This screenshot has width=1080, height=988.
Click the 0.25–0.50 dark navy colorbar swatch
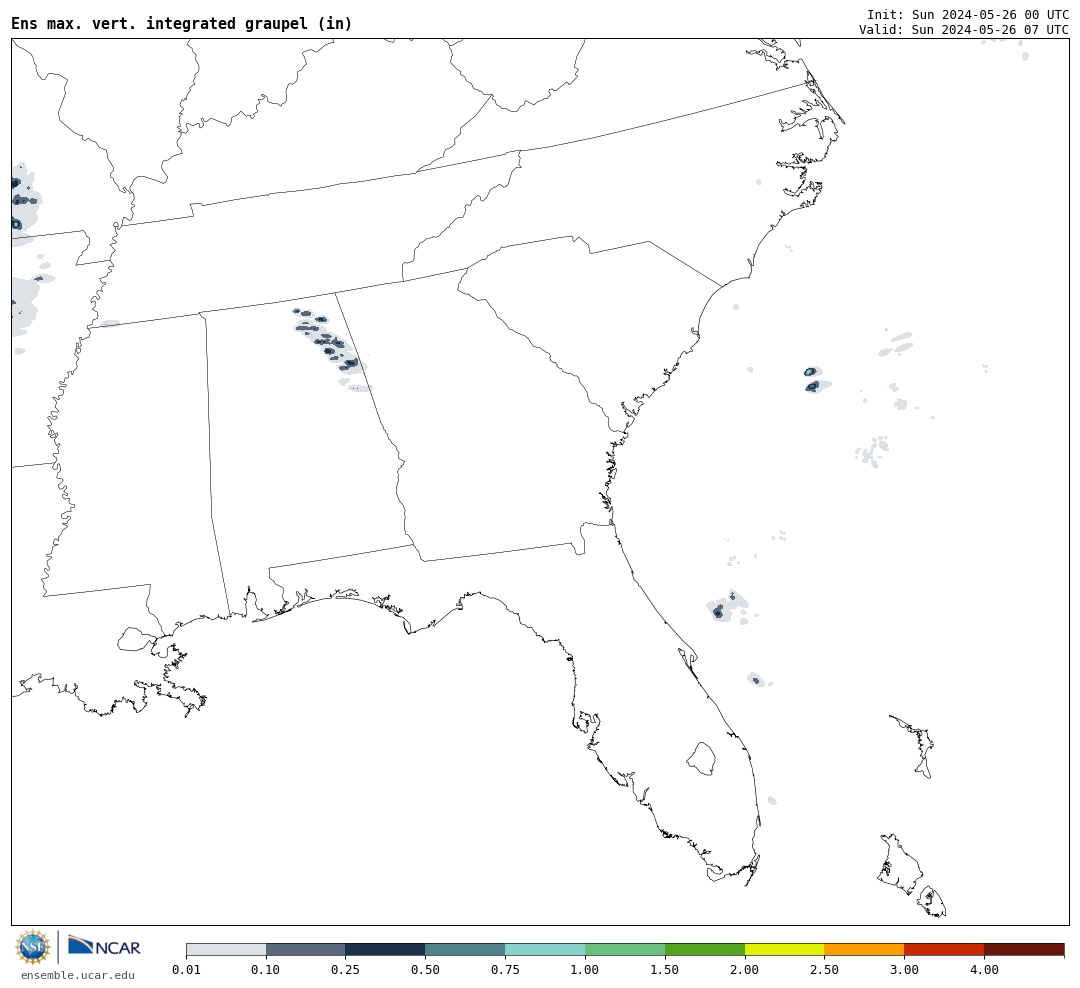click(386, 949)
